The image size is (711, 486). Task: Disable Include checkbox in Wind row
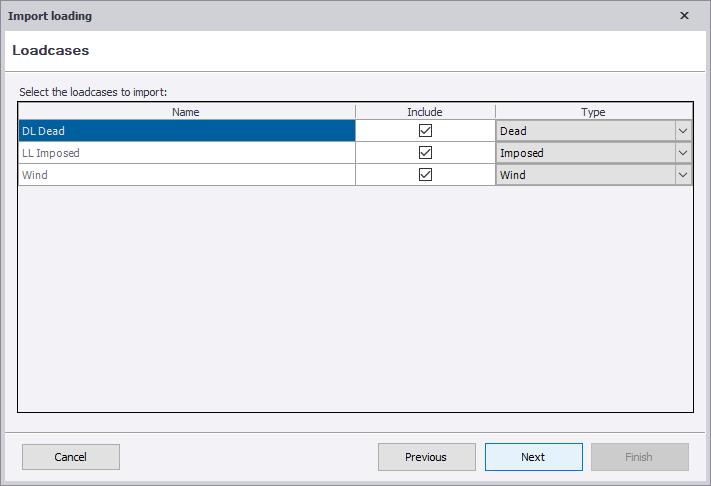pos(425,175)
